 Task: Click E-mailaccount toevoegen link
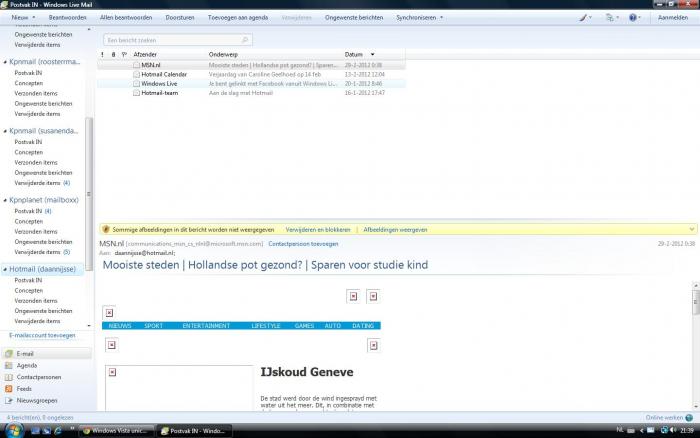(42, 335)
